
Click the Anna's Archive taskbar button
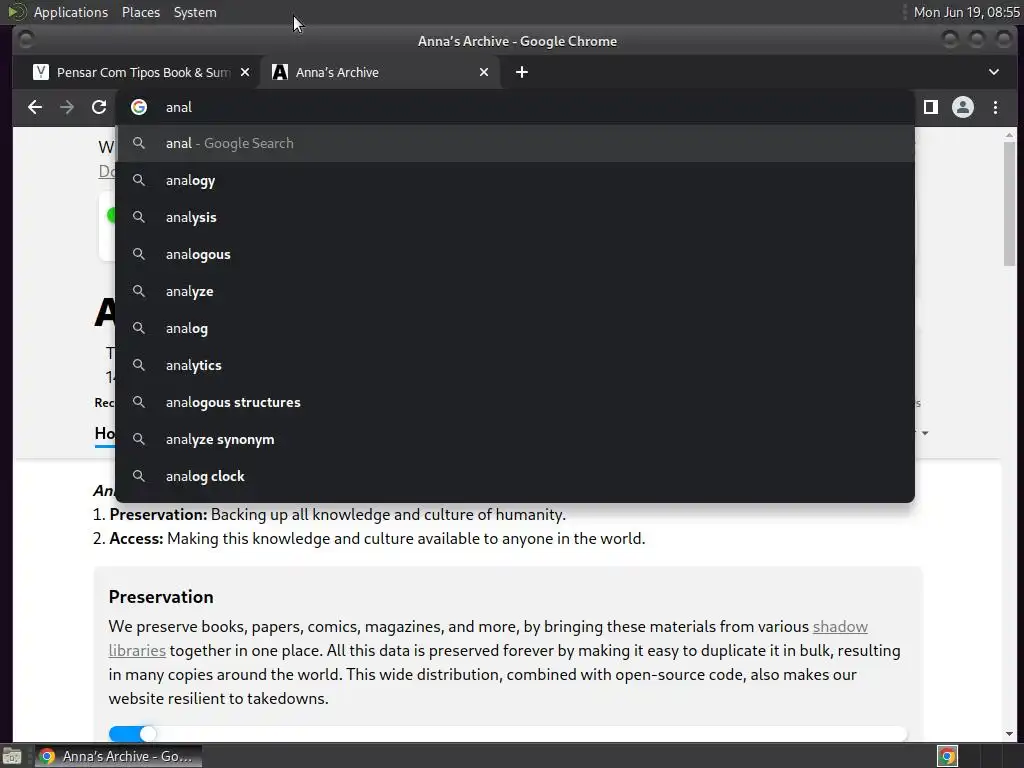118,756
